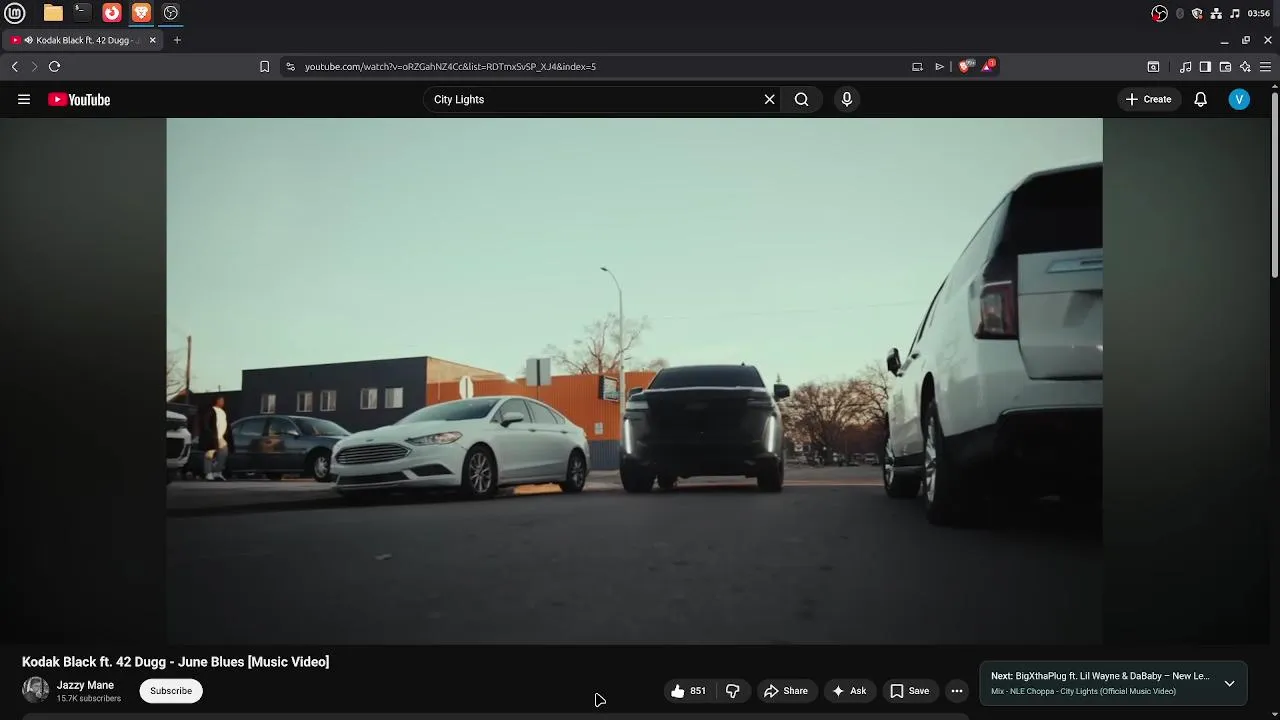Image resolution: width=1280 pixels, height=720 pixels.
Task: Open Brave Rewards triangle icon
Action: tap(989, 66)
